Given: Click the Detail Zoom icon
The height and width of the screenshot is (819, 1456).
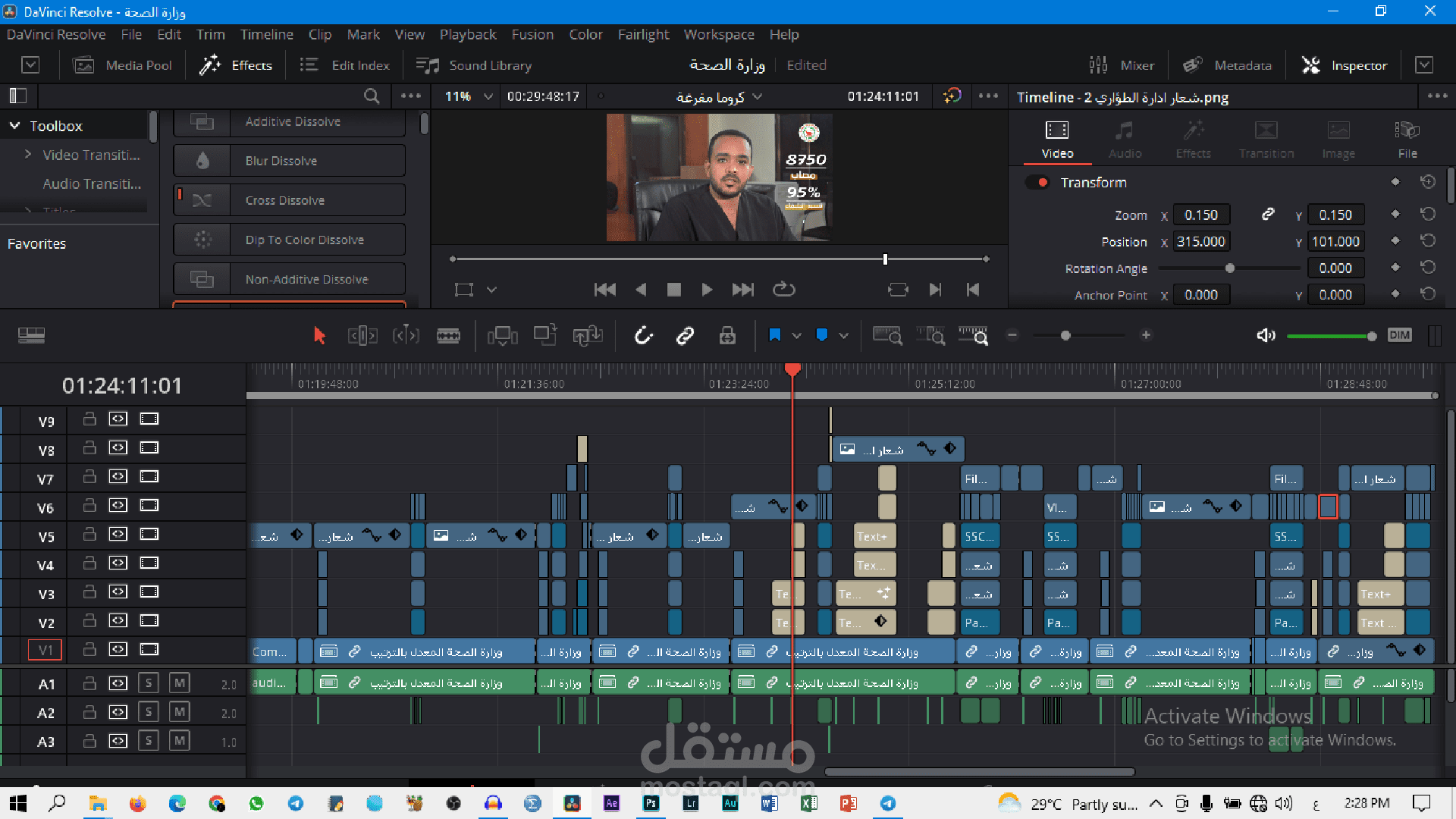Looking at the screenshot, I should point(930,335).
